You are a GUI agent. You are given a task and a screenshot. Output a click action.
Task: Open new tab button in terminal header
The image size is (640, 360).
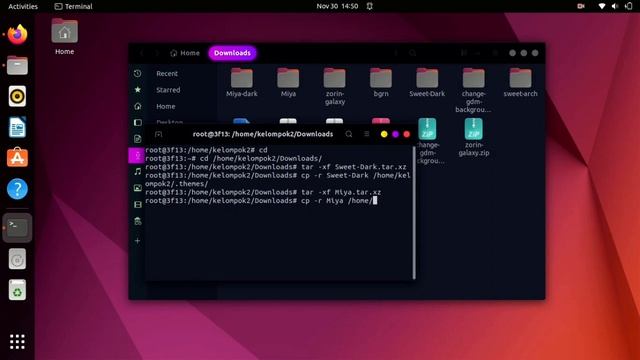pyautogui.click(x=159, y=134)
